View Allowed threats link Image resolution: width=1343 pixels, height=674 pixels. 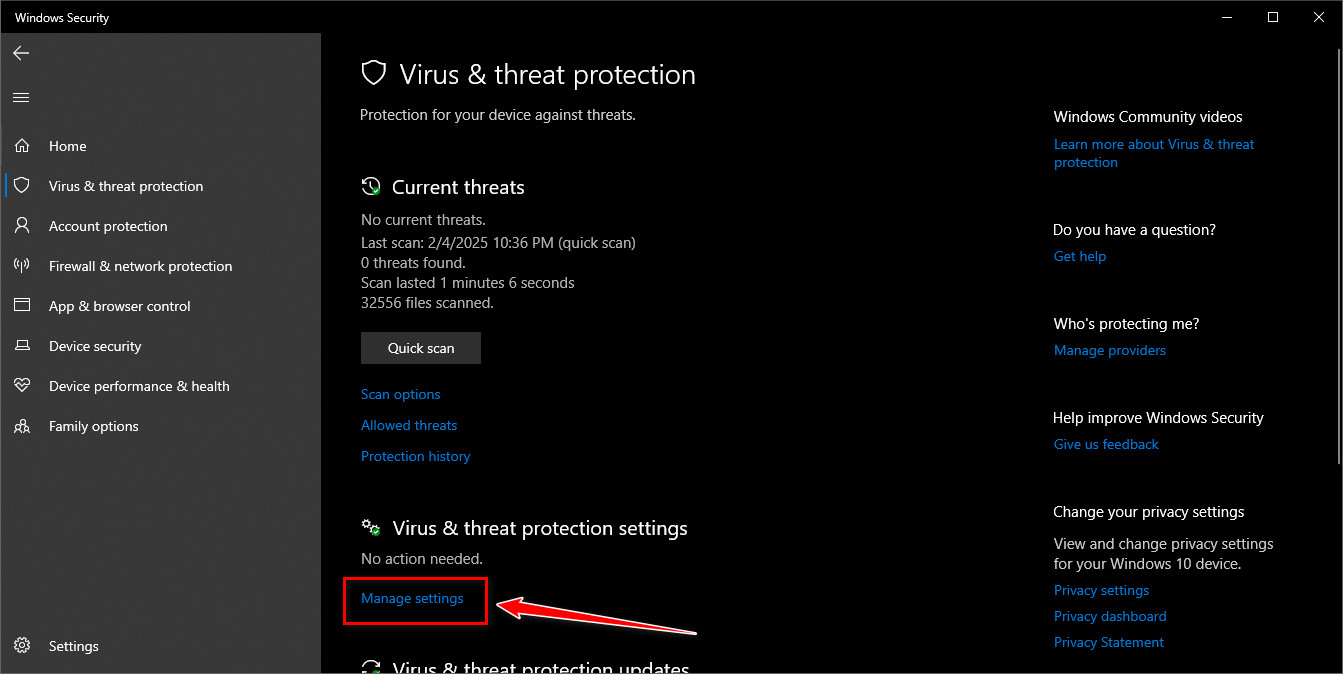pos(409,425)
